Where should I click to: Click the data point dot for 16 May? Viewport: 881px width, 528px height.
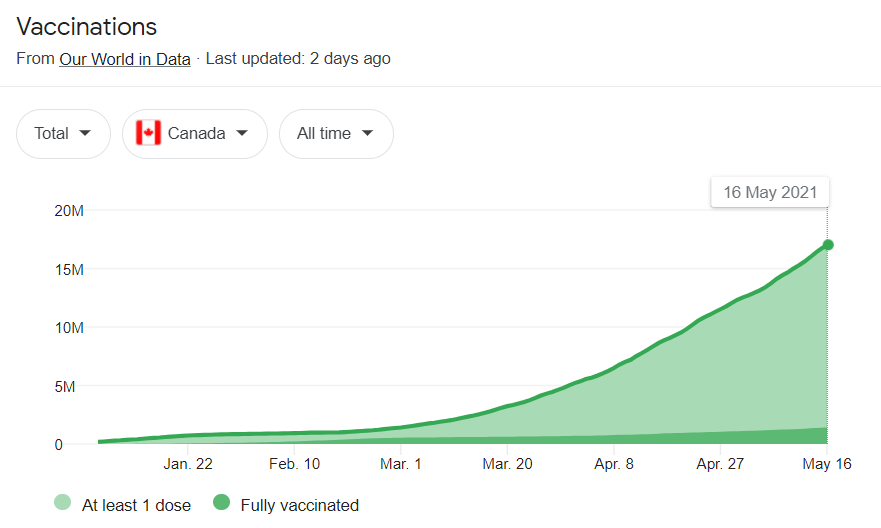pyautogui.click(x=828, y=244)
